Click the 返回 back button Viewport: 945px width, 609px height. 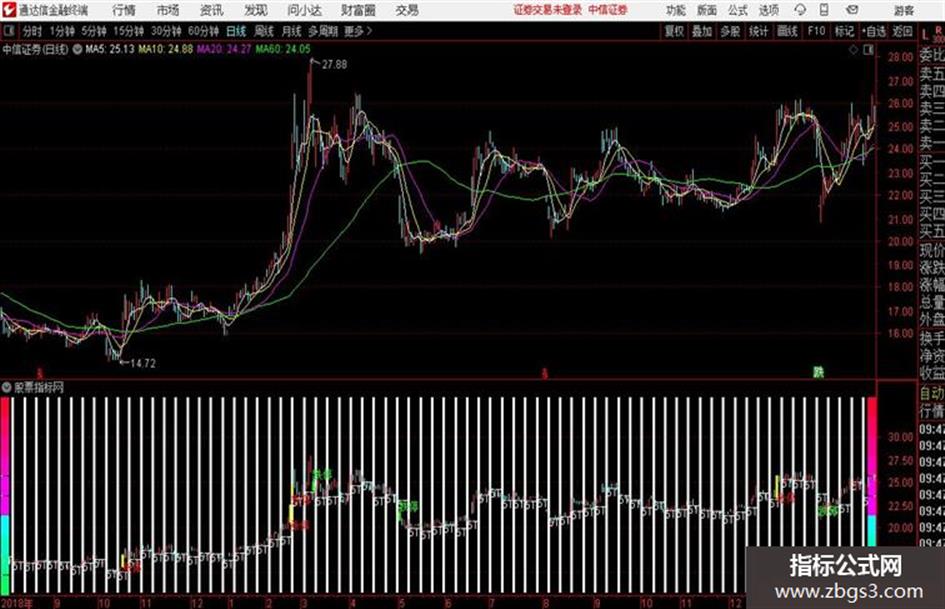click(x=902, y=31)
